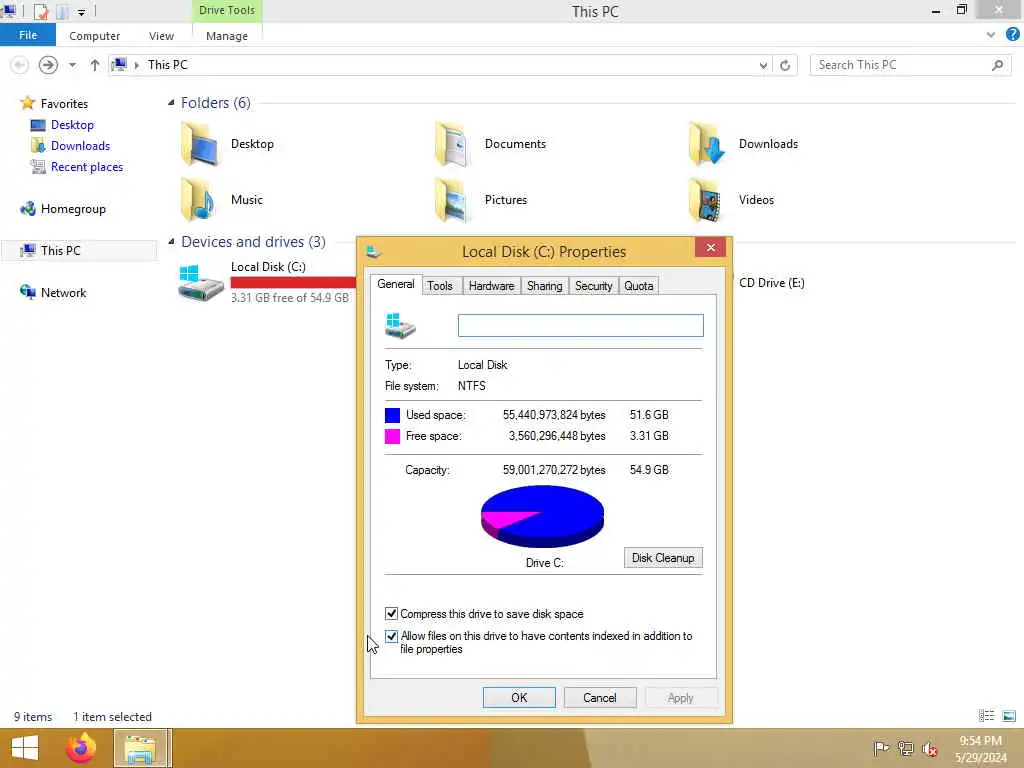
Task: Uncheck Compress this drive to save space
Action: click(x=391, y=613)
